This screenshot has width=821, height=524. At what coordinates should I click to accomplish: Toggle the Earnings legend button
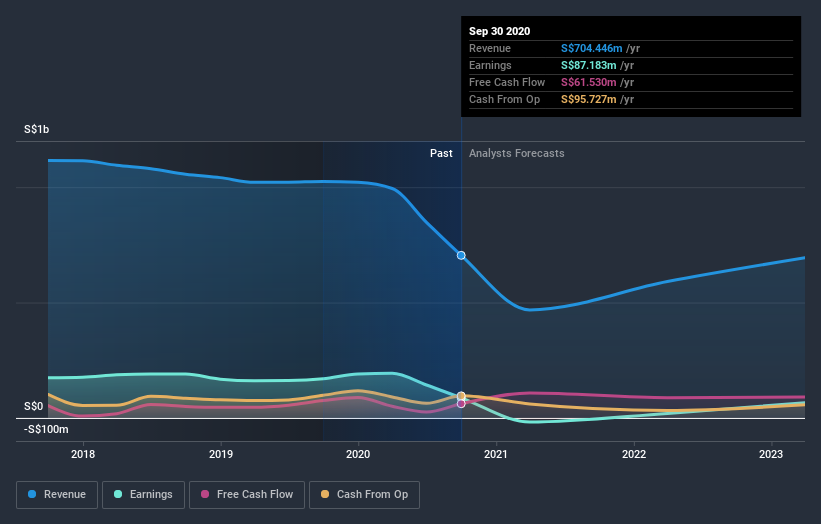(143, 495)
